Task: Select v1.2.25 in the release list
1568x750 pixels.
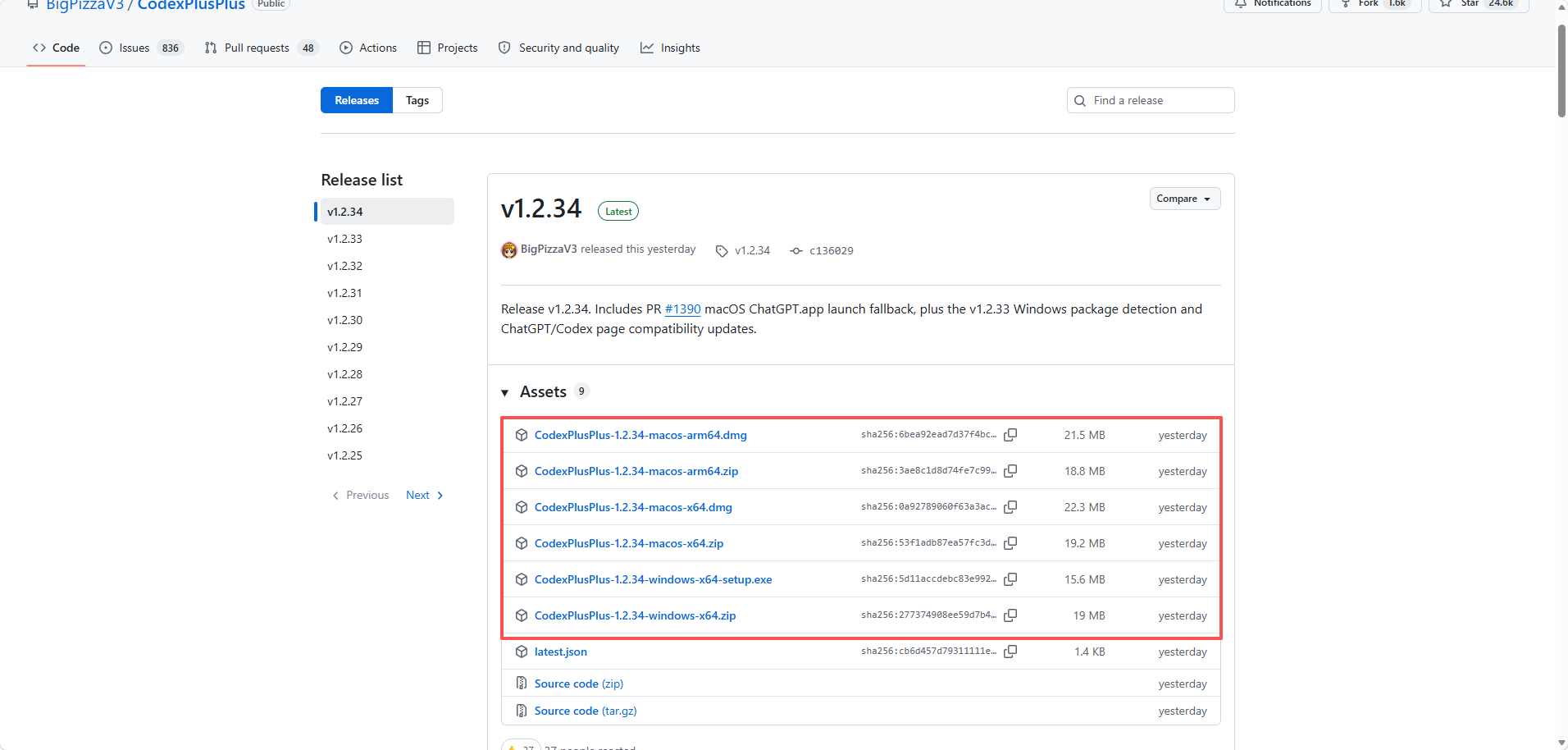Action: tap(387, 455)
